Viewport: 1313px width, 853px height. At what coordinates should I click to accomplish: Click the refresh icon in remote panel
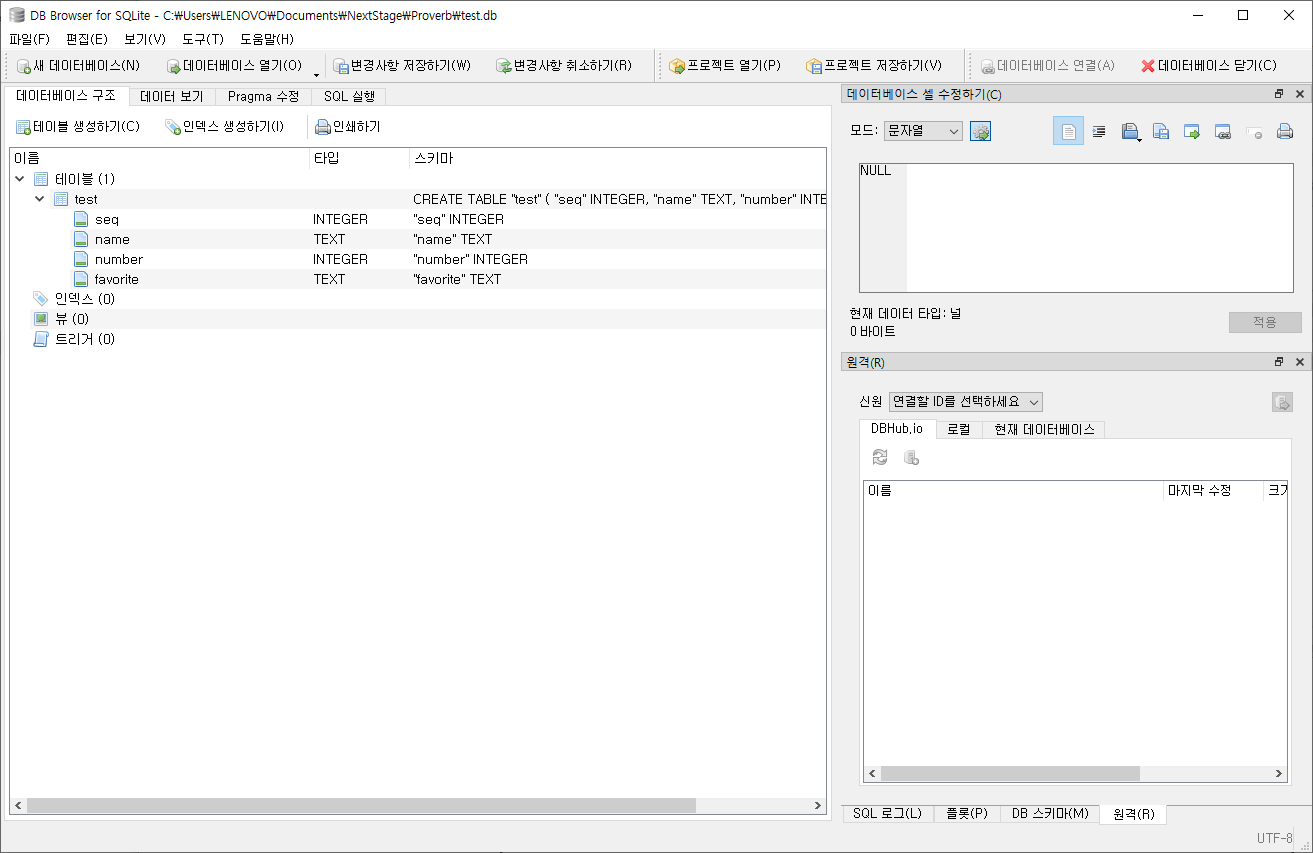(x=880, y=457)
